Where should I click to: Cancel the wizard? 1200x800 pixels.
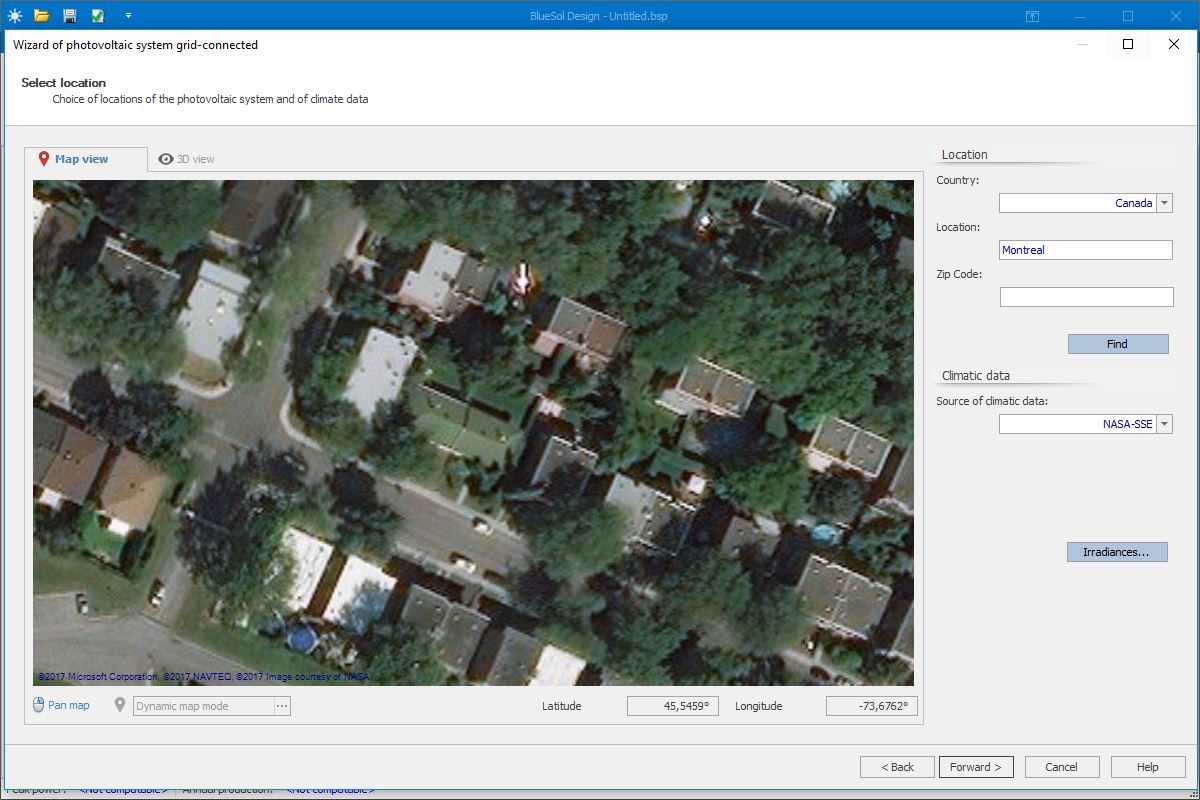tap(1062, 767)
